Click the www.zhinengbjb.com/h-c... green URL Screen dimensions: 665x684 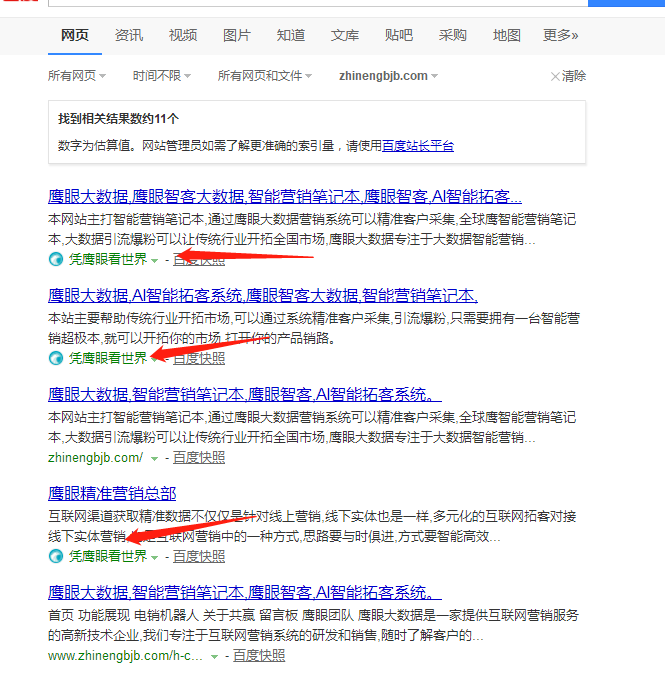pyautogui.click(x=125, y=656)
